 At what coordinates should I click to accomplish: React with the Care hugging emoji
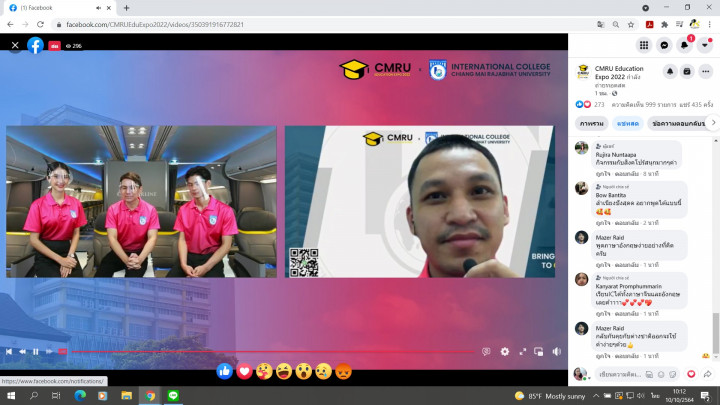pyautogui.click(x=264, y=371)
